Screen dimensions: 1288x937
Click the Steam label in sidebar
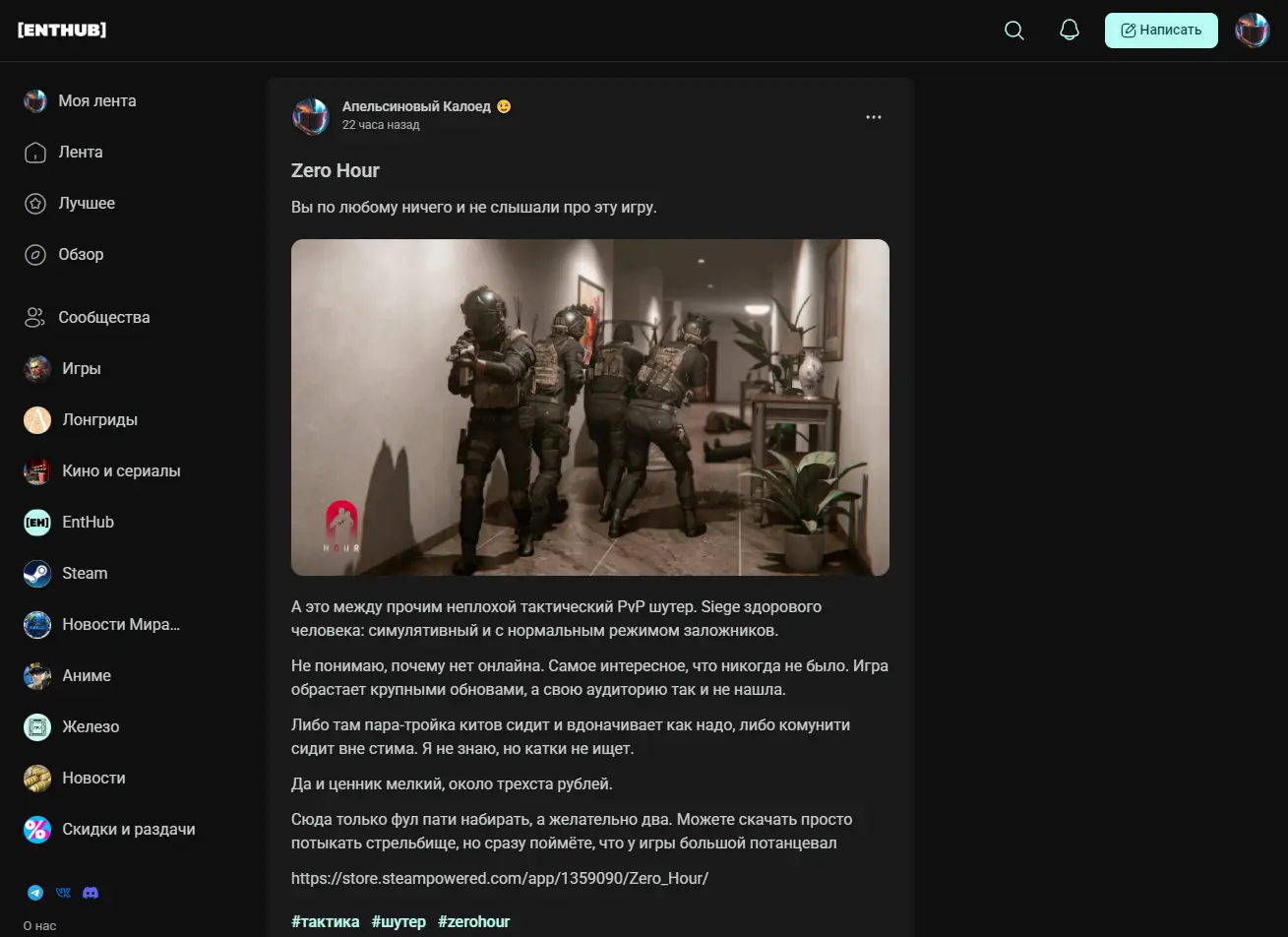click(x=85, y=574)
